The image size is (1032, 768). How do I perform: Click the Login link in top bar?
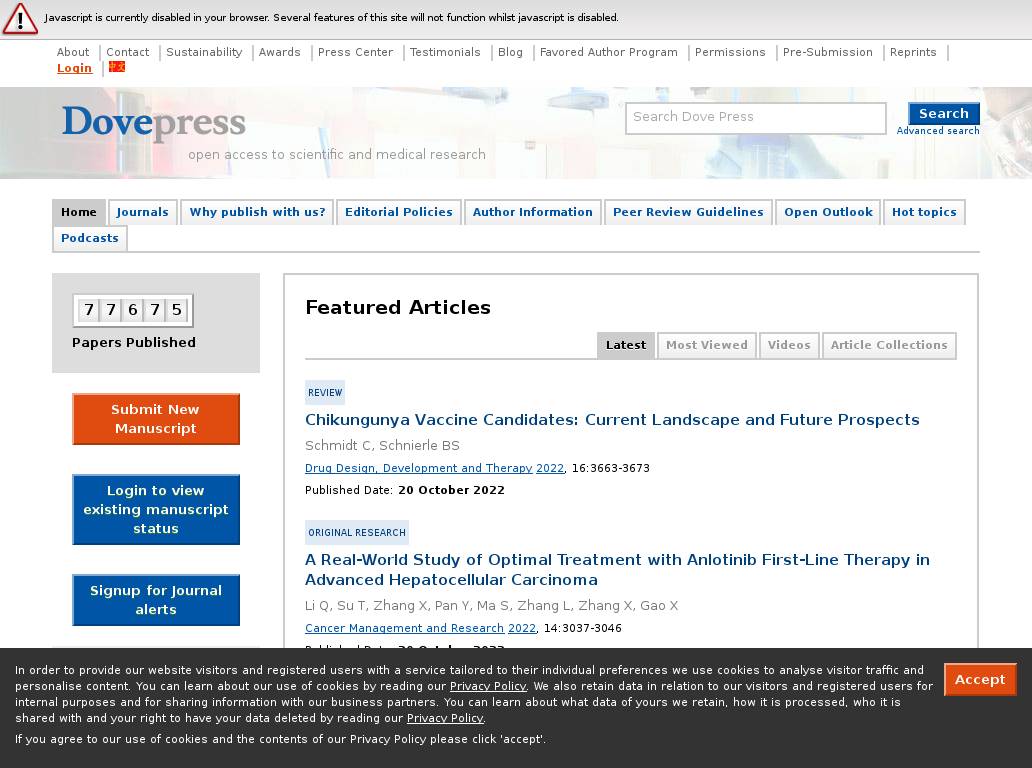(74, 68)
